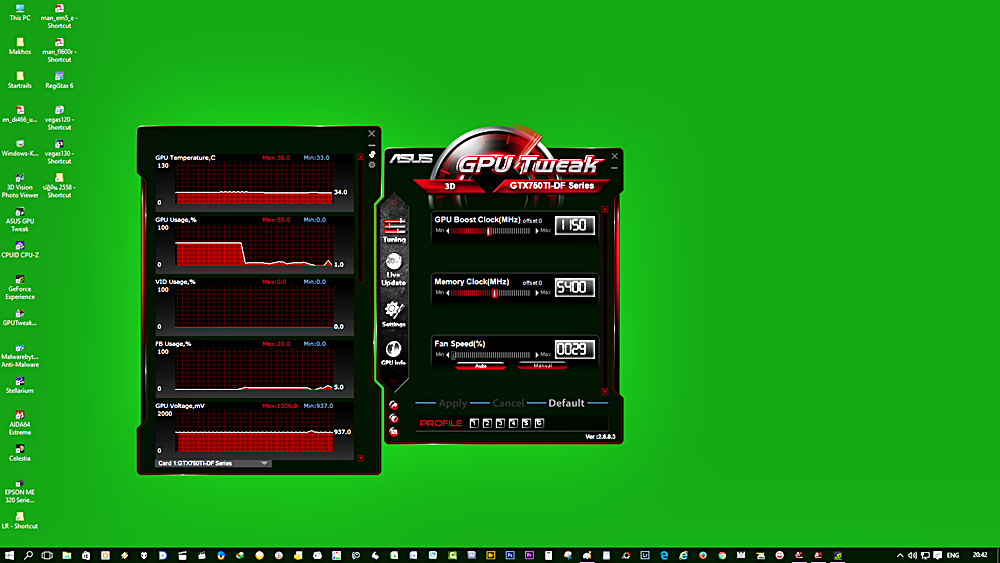This screenshot has width=1000, height=563.
Task: Set fan speed mode to Manual
Action: (542, 366)
